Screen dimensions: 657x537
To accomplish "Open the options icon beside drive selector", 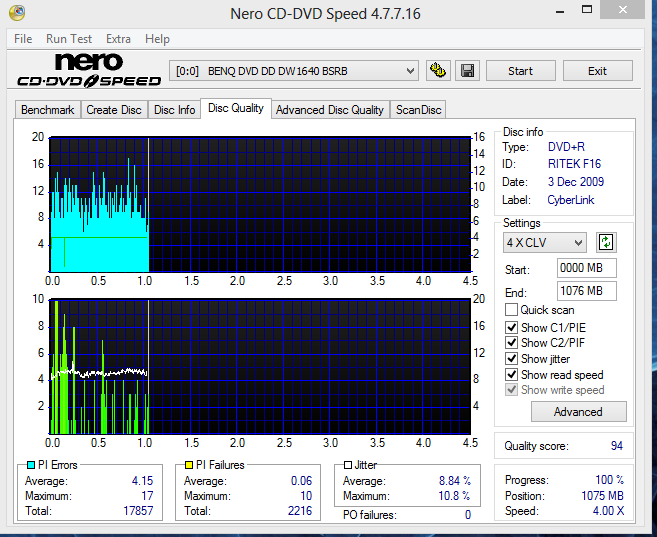I will (438, 71).
